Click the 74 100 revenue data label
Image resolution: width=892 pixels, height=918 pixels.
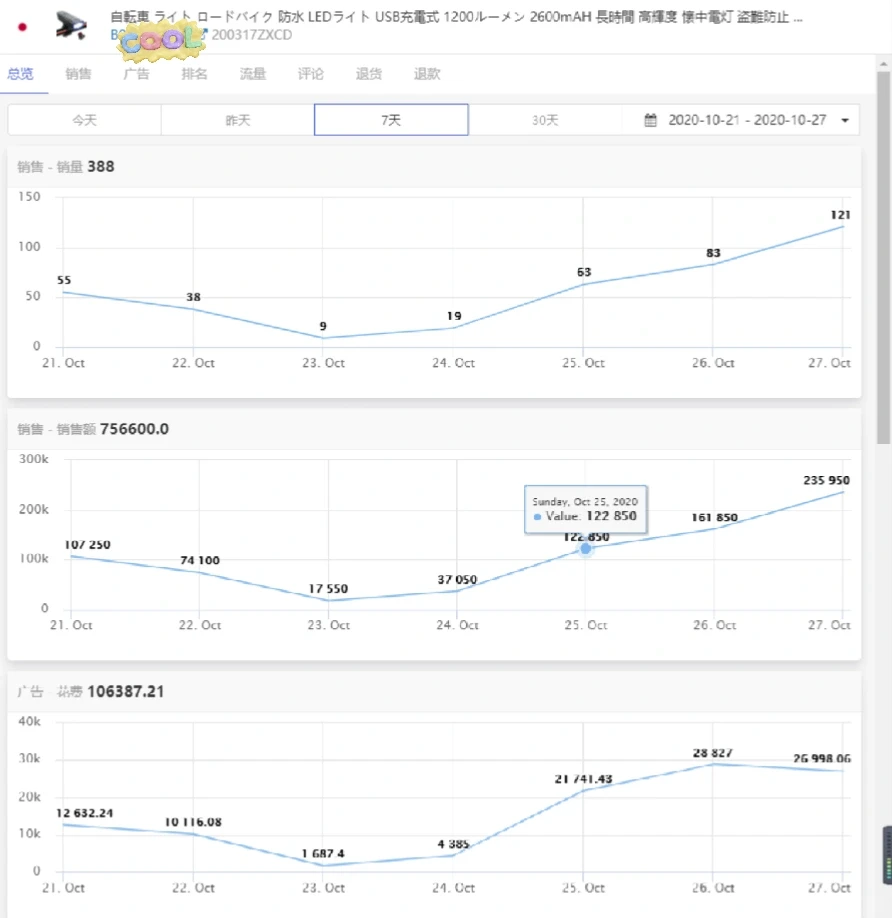200,560
